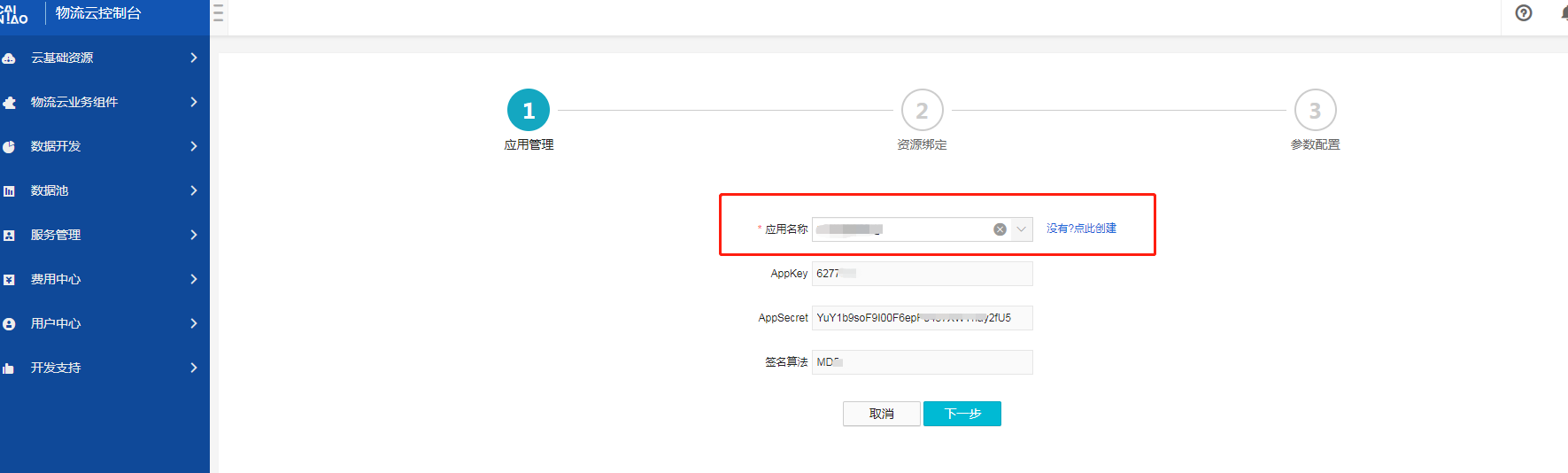Image resolution: width=1568 pixels, height=473 pixels.
Task: Click the 取消 button
Action: tap(881, 414)
